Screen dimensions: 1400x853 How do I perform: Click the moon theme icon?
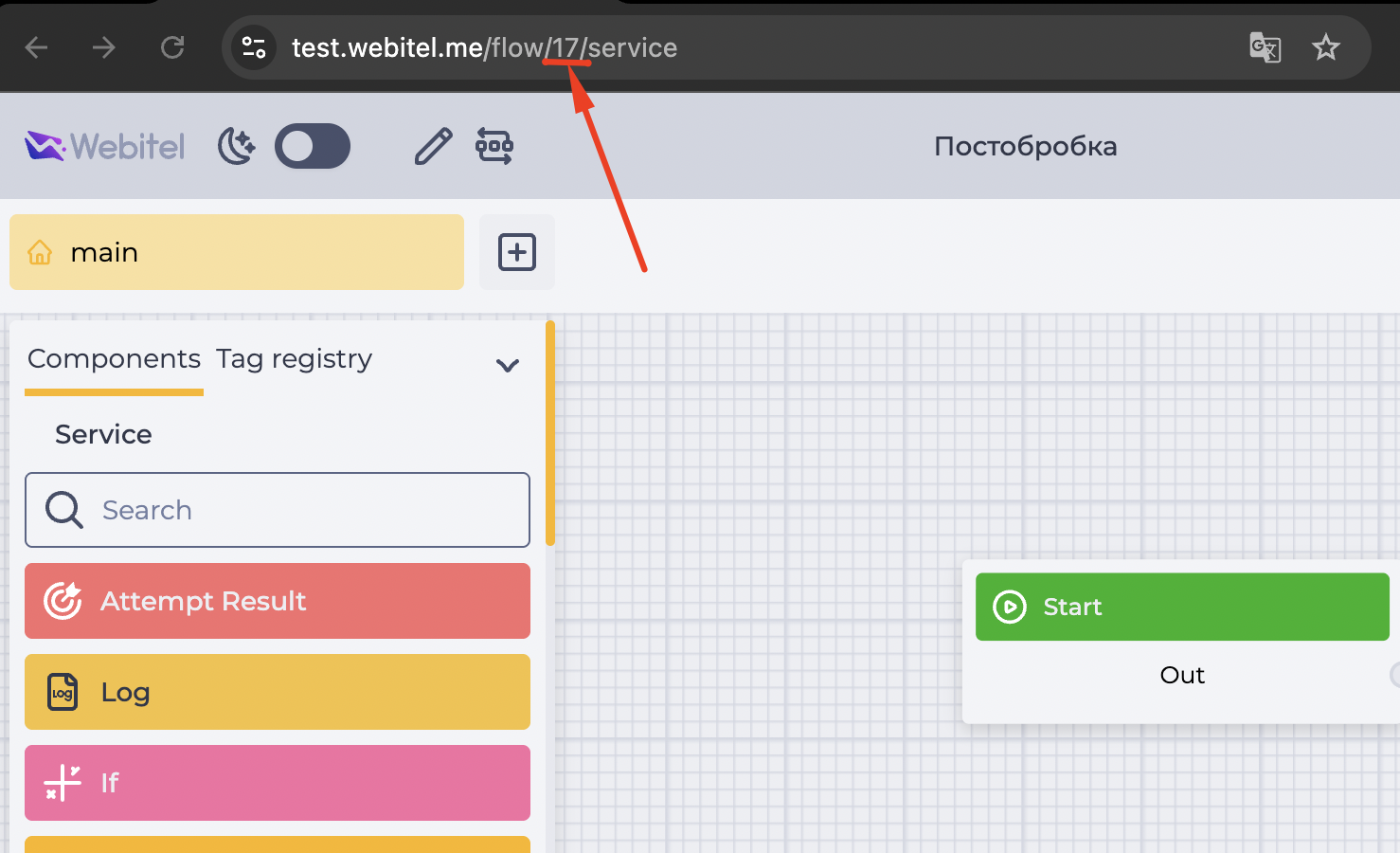(237, 146)
